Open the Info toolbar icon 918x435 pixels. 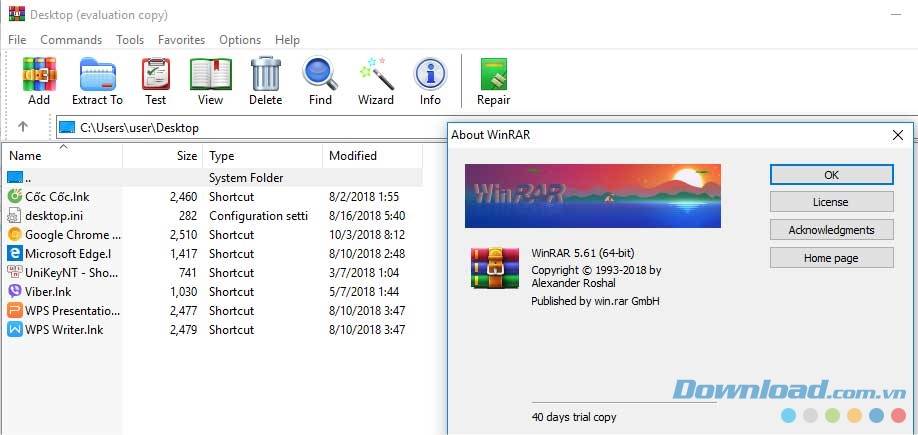(430, 74)
